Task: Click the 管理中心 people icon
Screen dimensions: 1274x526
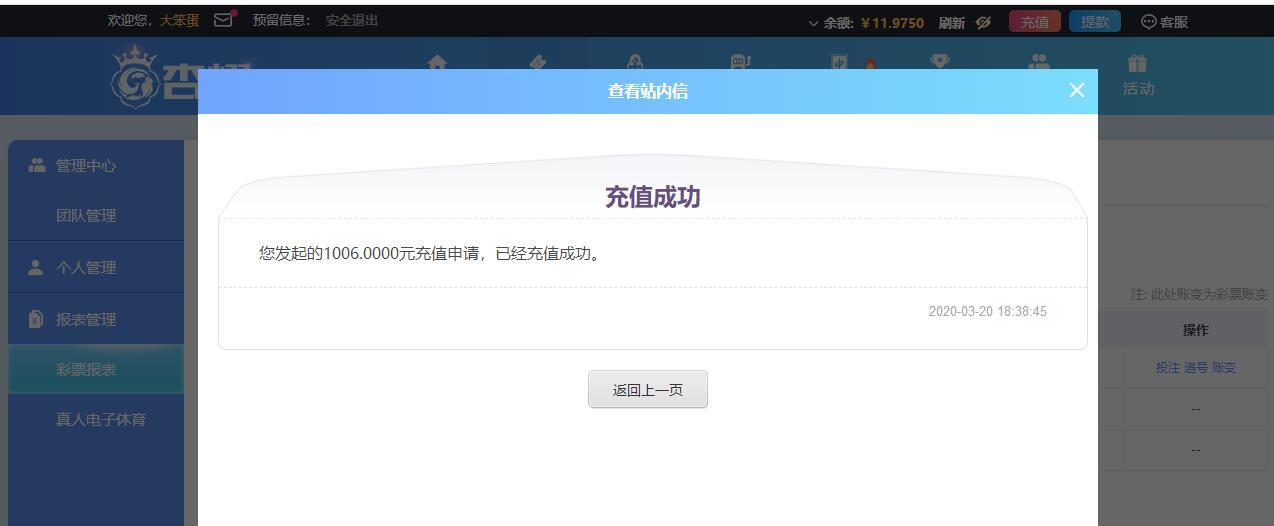Action: click(x=37, y=165)
